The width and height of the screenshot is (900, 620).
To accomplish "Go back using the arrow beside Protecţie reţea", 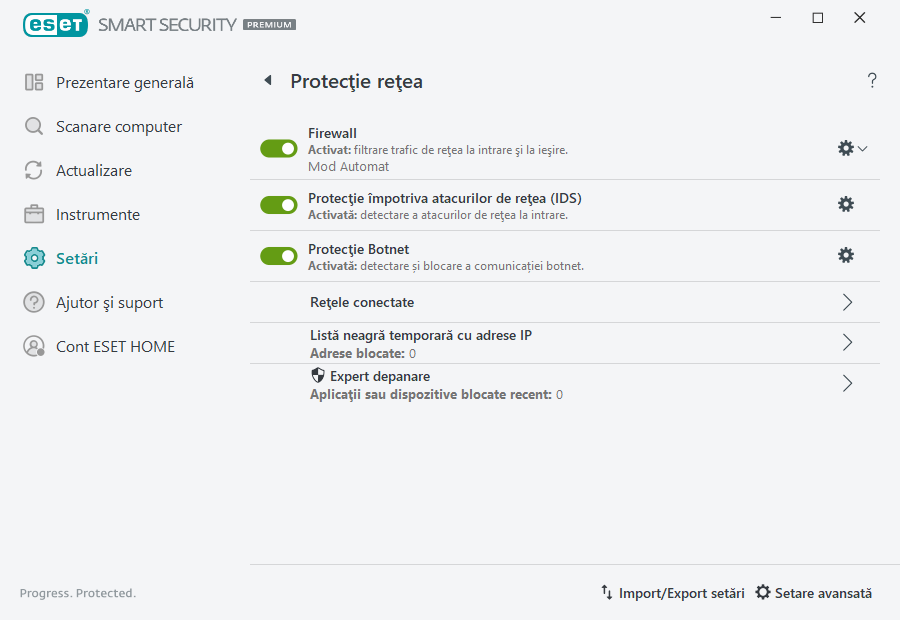I will coord(267,80).
